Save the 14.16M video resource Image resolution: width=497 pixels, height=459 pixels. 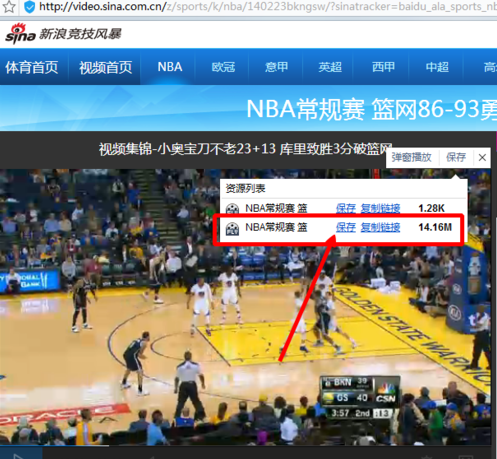pyautogui.click(x=346, y=227)
